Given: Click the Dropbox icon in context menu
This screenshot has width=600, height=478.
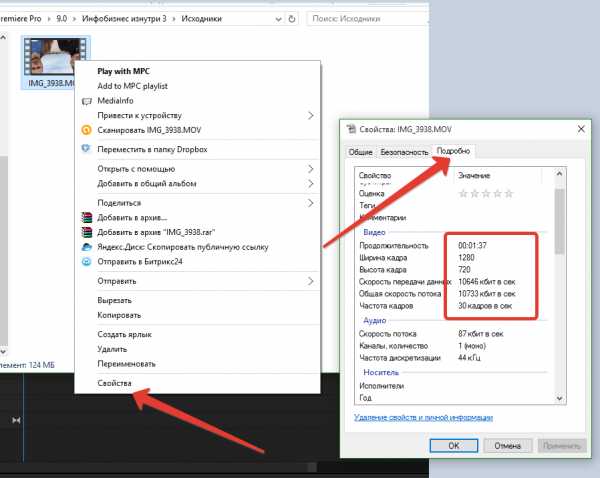Looking at the screenshot, I should (86, 148).
